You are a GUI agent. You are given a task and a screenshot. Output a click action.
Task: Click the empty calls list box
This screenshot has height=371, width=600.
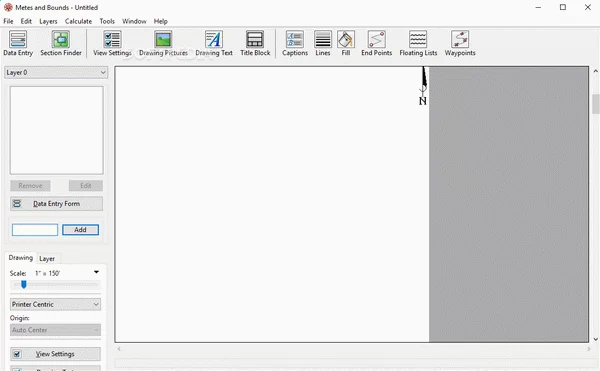[x=57, y=130]
